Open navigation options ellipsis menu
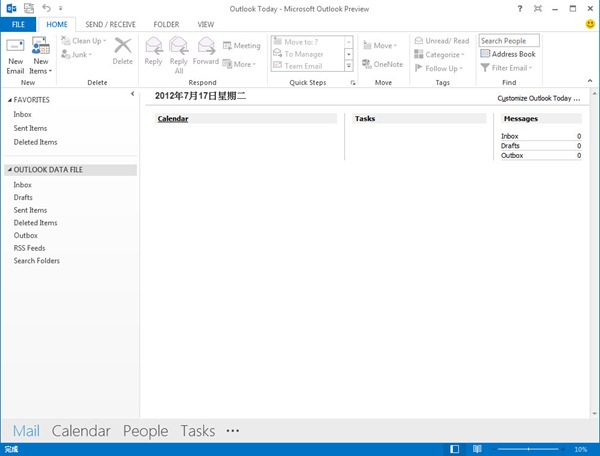The height and width of the screenshot is (456, 600). point(232,431)
